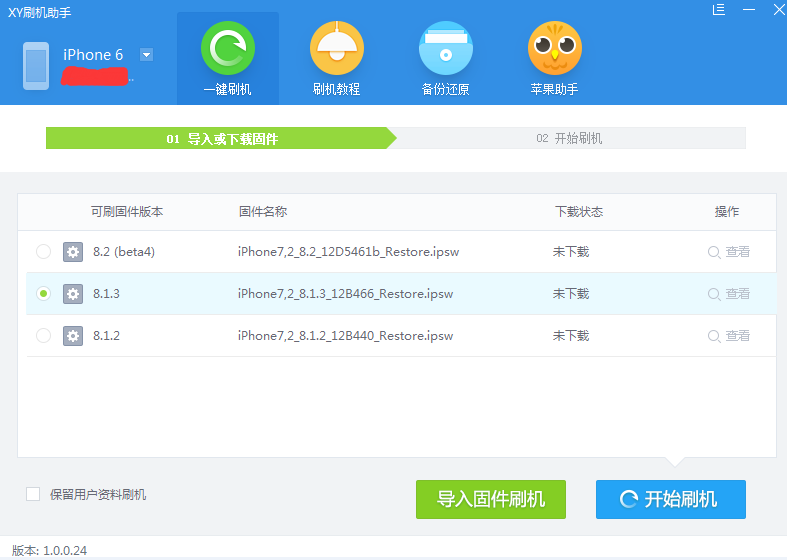This screenshot has width=787, height=560.
Task: Go to step 01 导入或下载固件
Action: 221,138
